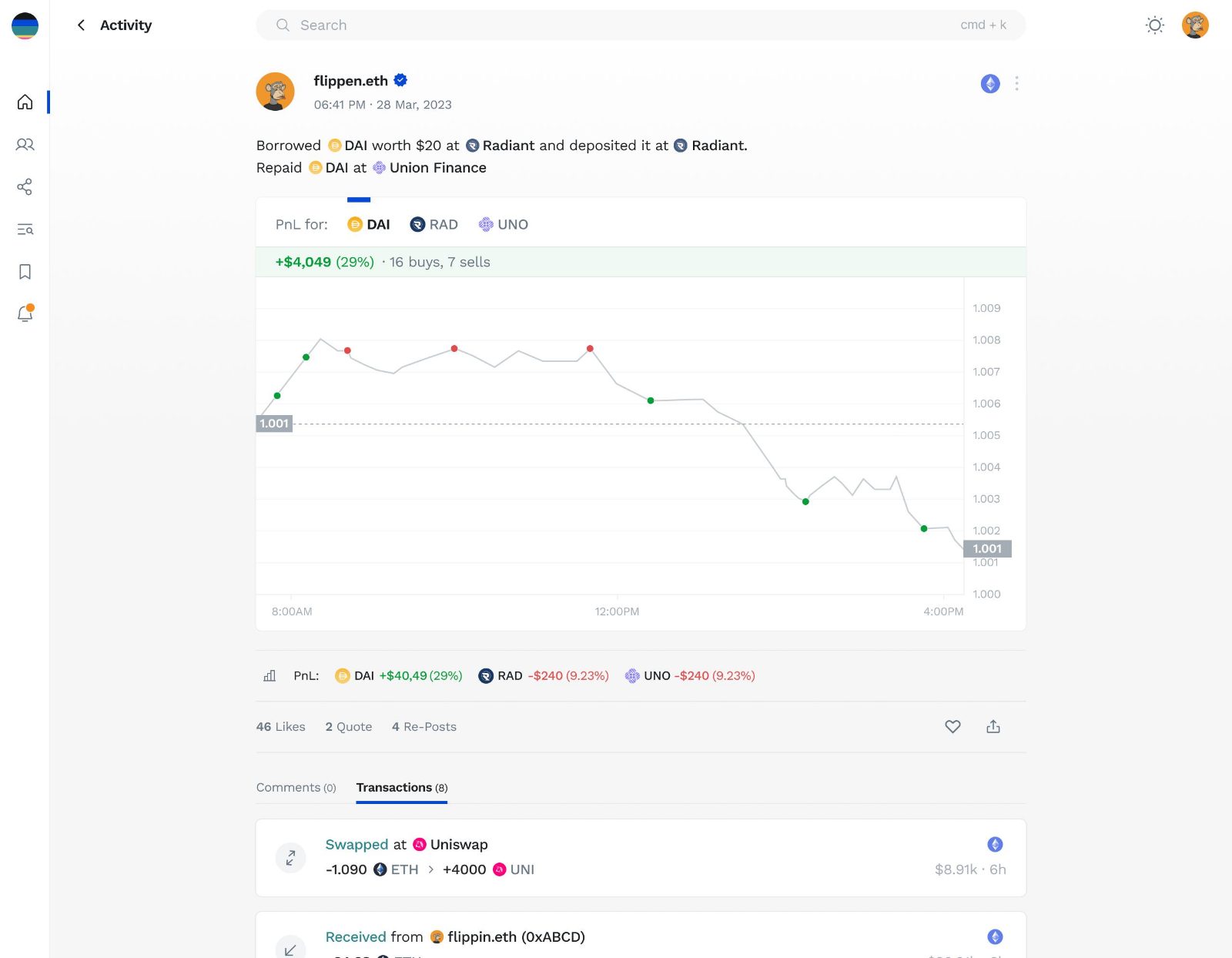Open the share-nodes sidebar icon
The height and width of the screenshot is (958, 1232).
(x=25, y=186)
